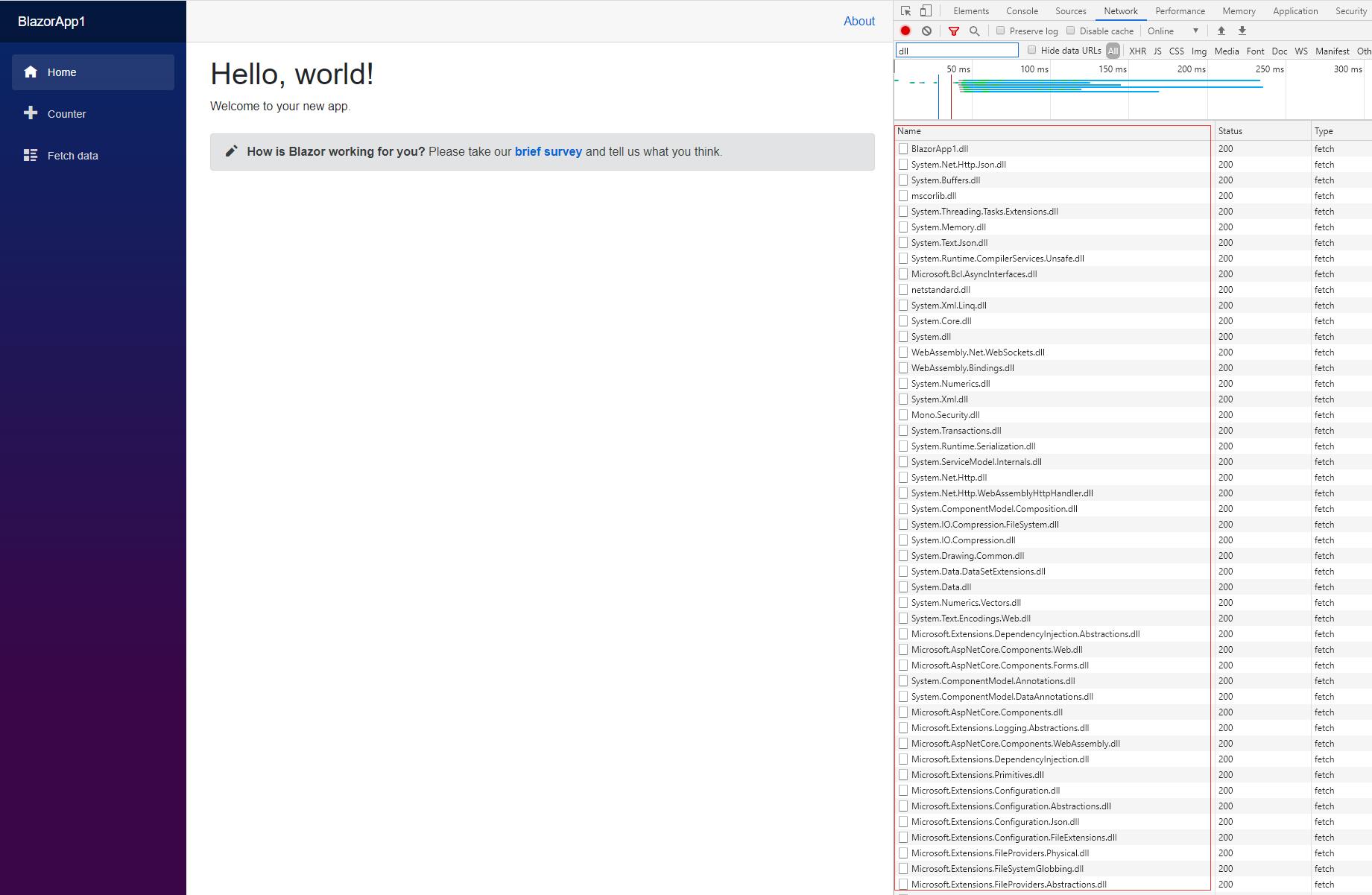This screenshot has height=895, width=1372.
Task: Open the Security tab
Action: 1351,10
